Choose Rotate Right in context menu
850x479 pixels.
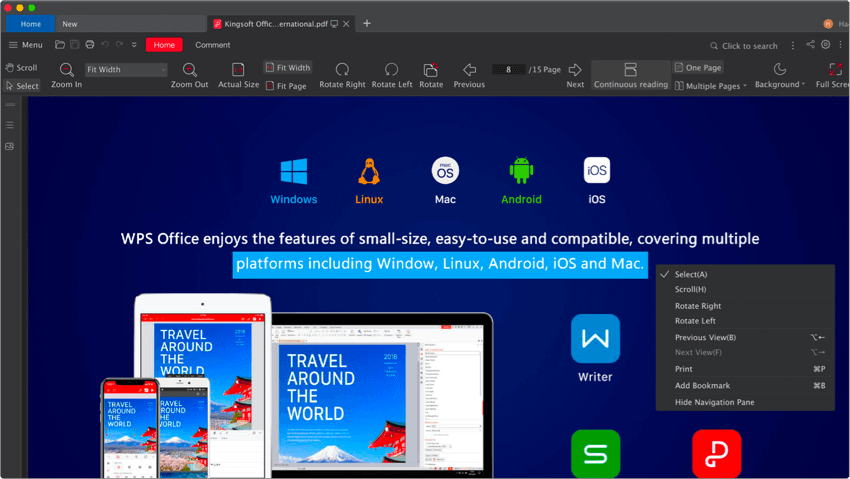click(745, 306)
